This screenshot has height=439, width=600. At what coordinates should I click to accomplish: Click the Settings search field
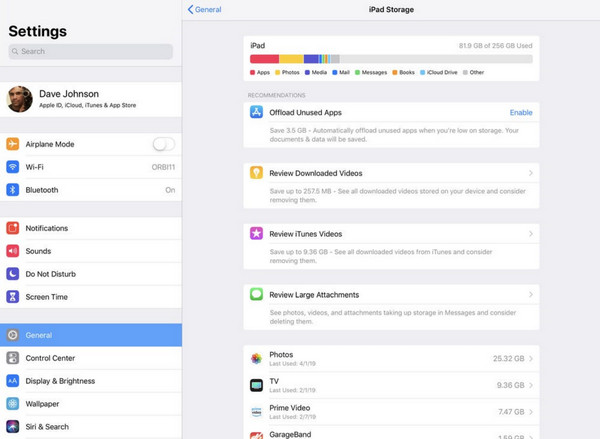[x=91, y=51]
